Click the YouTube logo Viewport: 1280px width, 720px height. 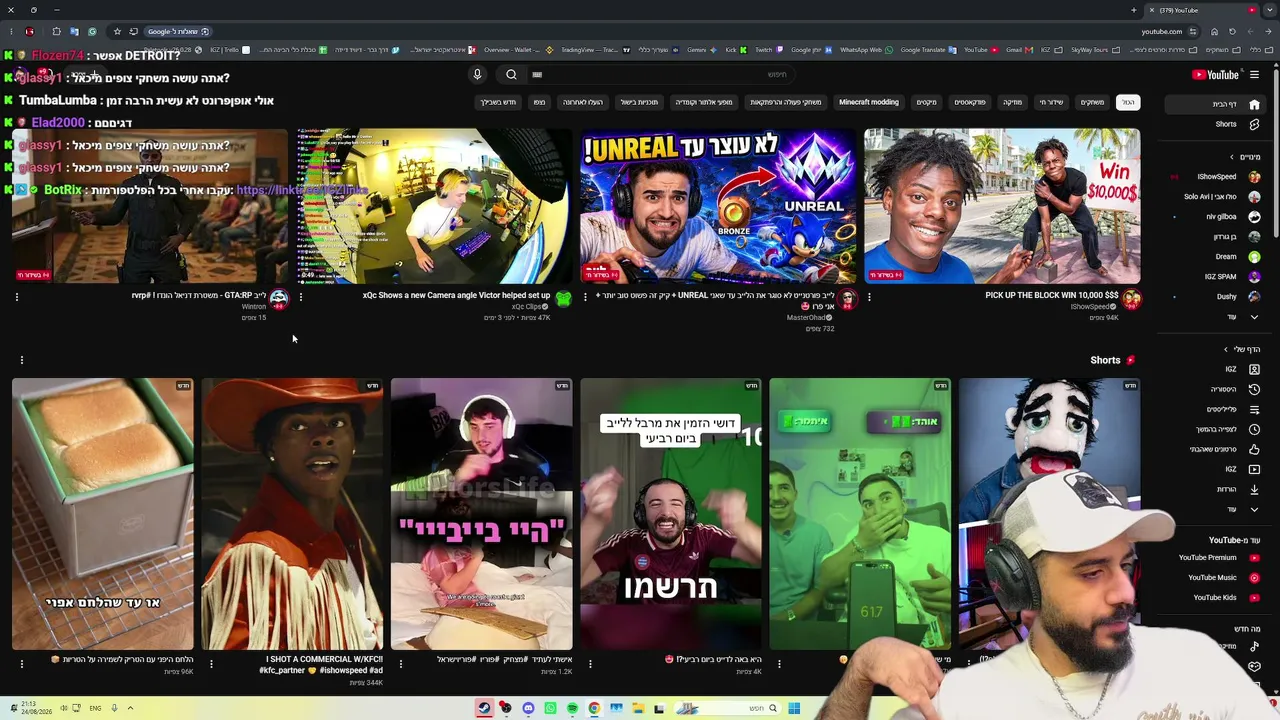[x=1216, y=75]
